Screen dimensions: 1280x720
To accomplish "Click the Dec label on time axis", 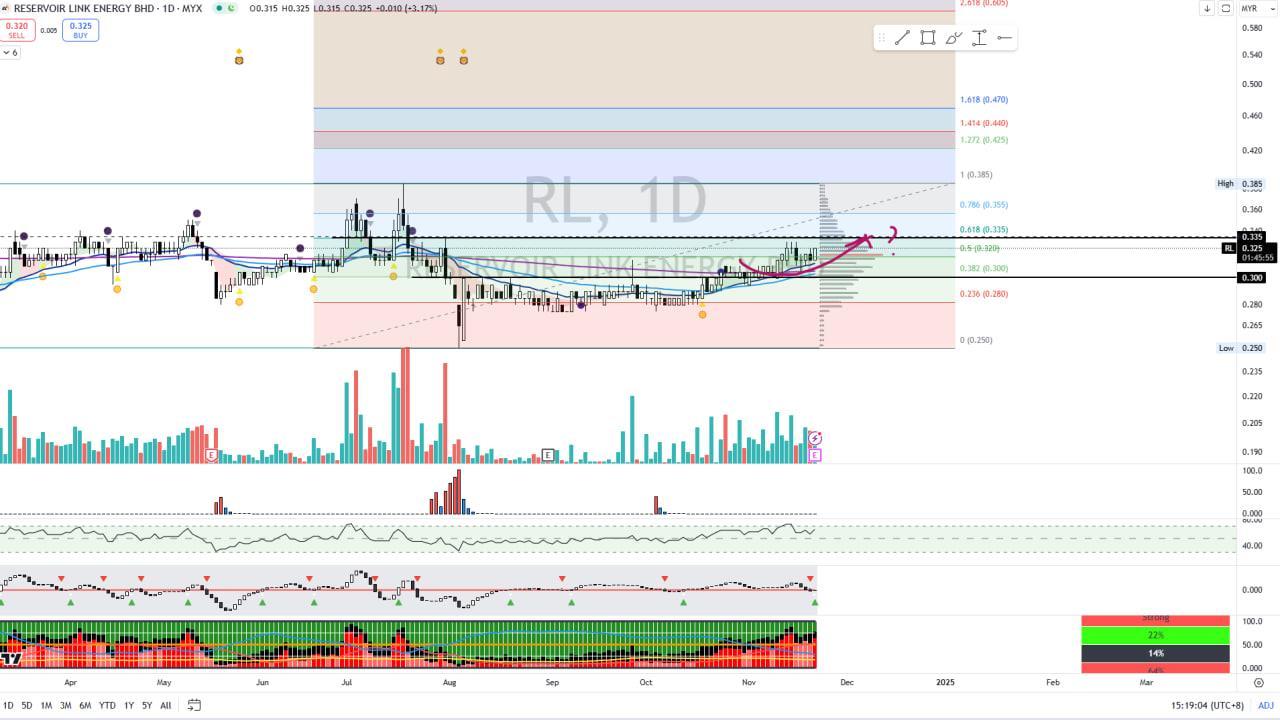I will coord(846,682).
